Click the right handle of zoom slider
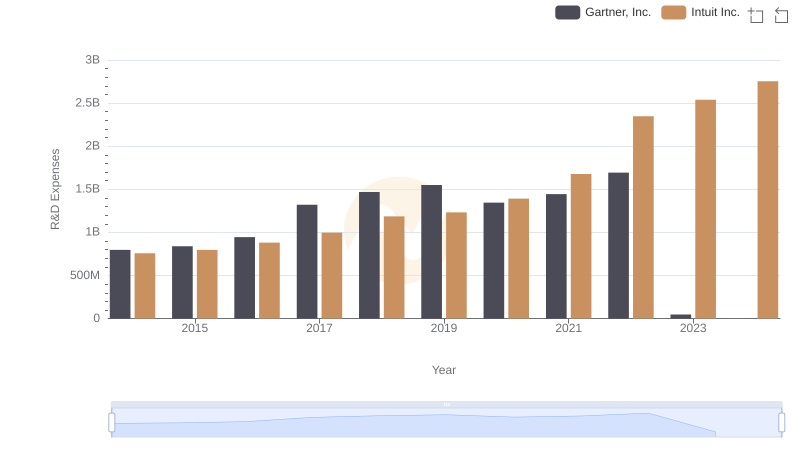The width and height of the screenshot is (800, 461). tap(781, 423)
